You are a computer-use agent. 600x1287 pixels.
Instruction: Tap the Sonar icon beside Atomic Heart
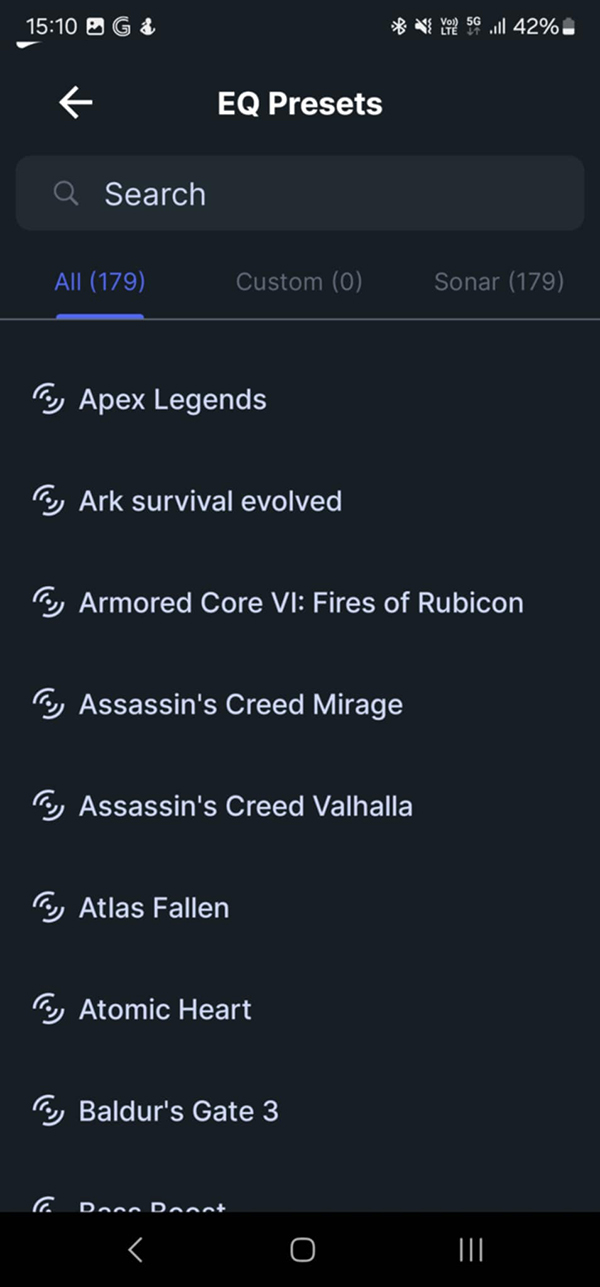click(48, 1009)
